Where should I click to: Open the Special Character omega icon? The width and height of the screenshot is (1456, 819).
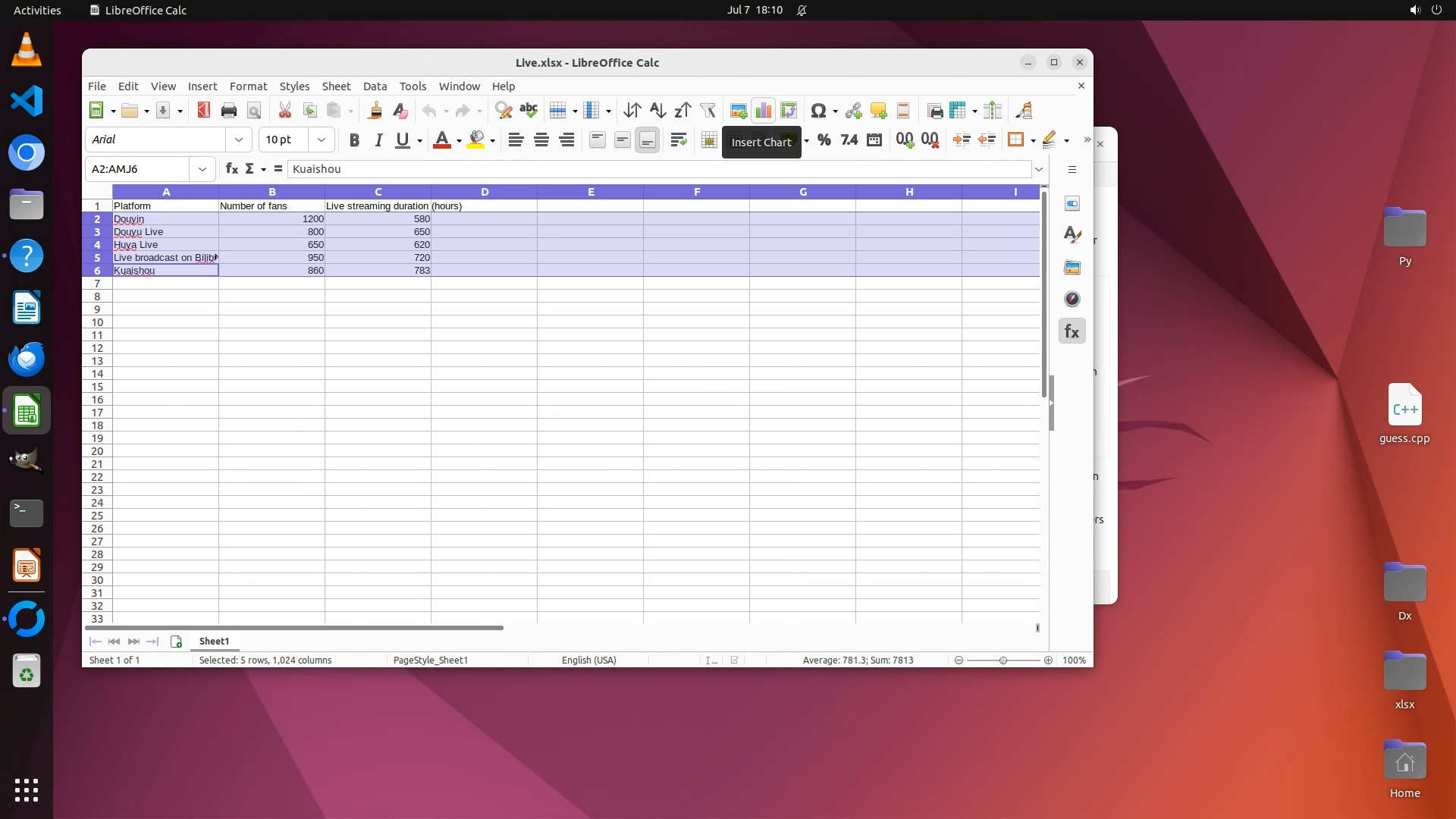pyautogui.click(x=817, y=111)
